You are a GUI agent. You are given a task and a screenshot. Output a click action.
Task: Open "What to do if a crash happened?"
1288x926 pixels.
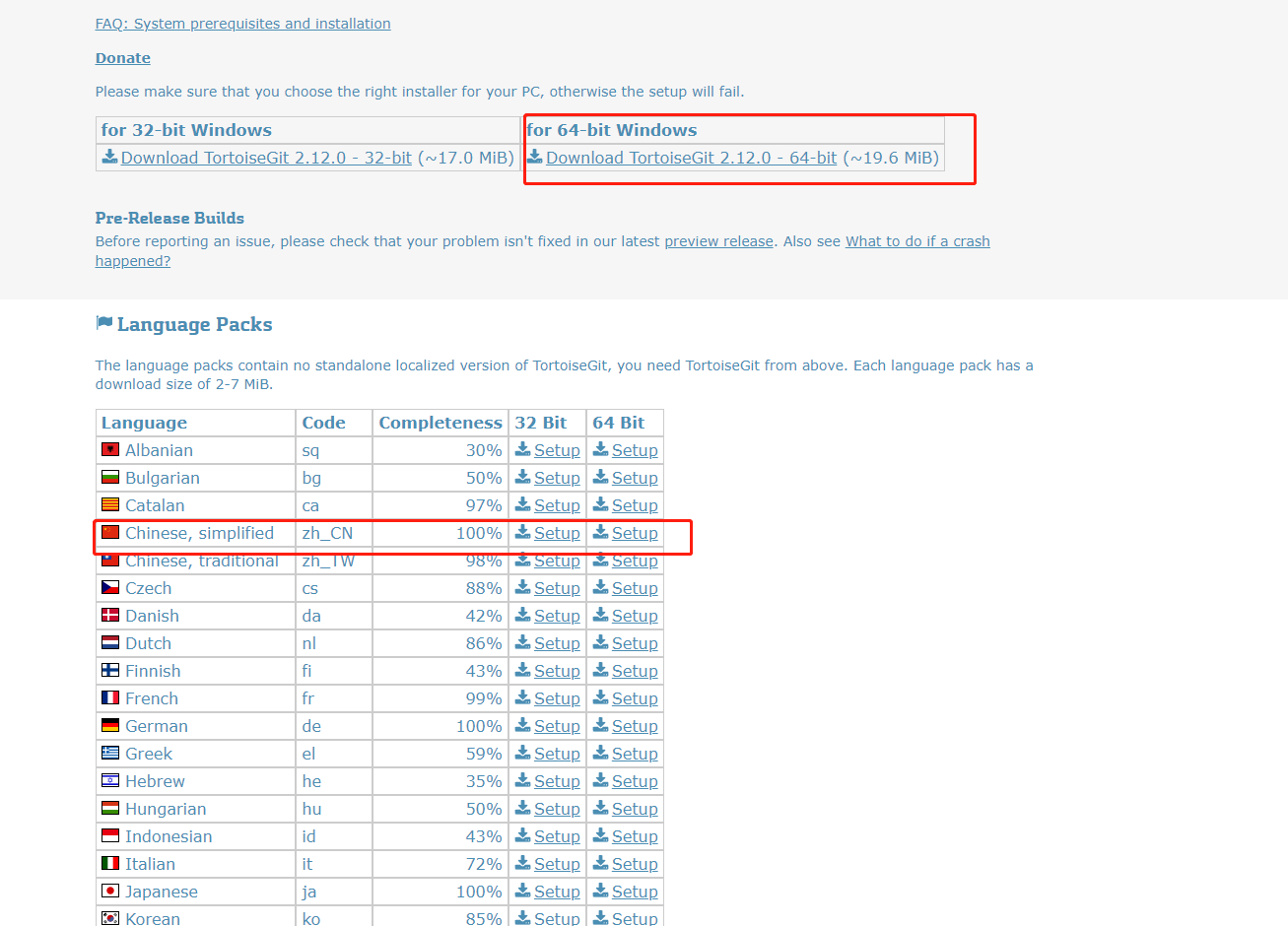point(917,240)
